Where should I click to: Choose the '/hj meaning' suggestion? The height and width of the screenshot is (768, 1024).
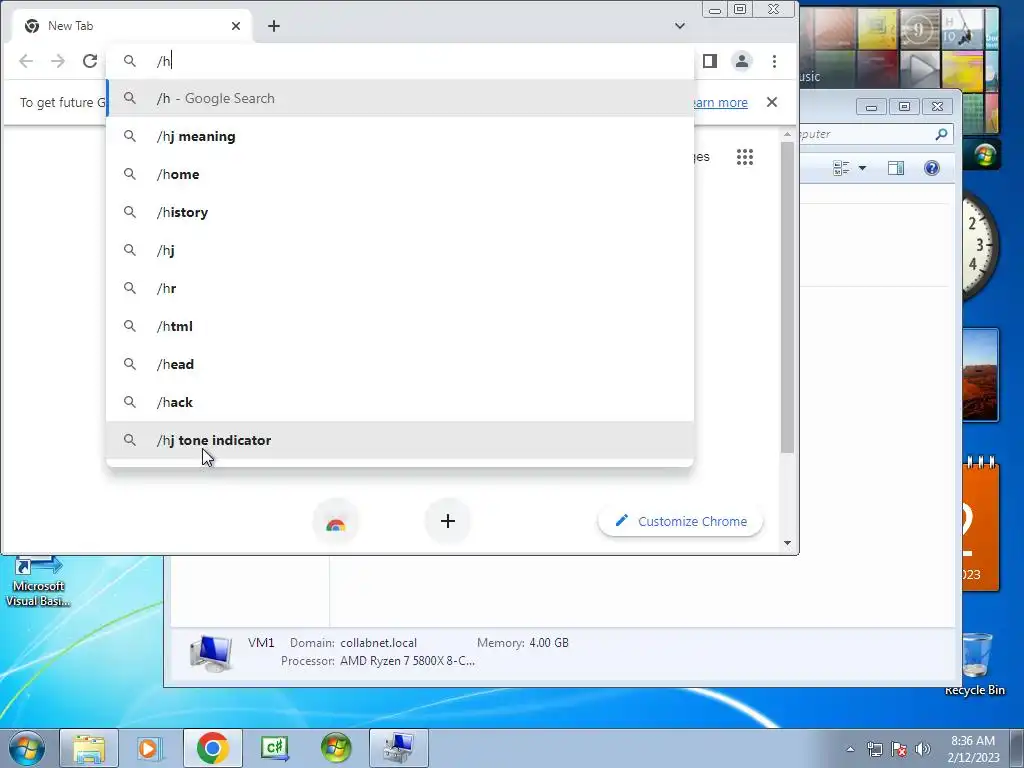400,136
